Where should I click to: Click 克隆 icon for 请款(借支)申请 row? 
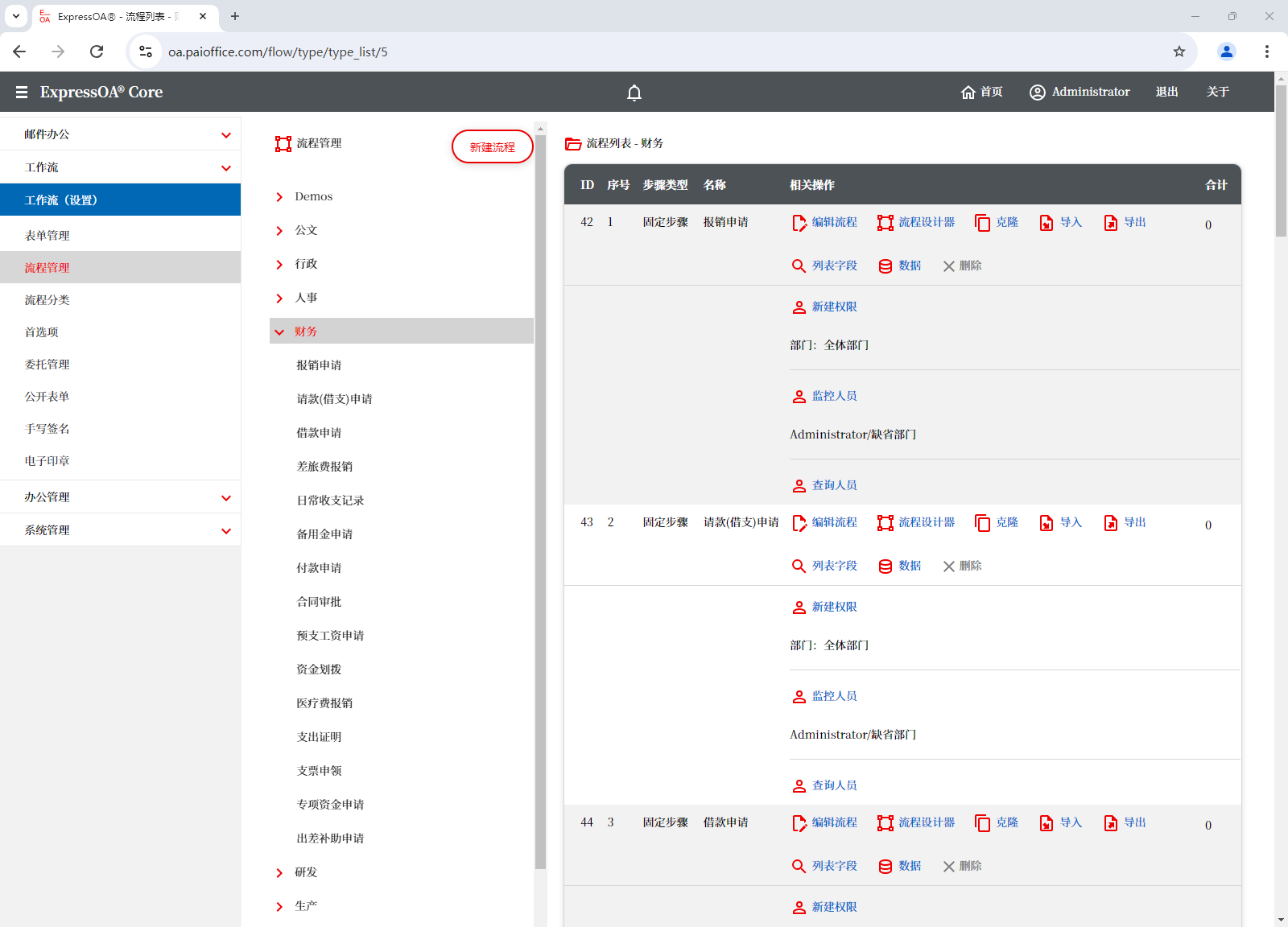click(x=982, y=523)
